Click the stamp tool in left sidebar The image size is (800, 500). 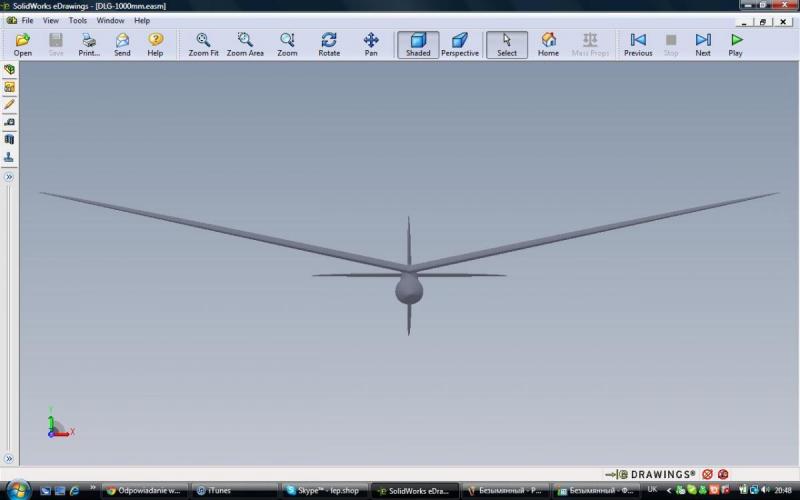click(9, 157)
